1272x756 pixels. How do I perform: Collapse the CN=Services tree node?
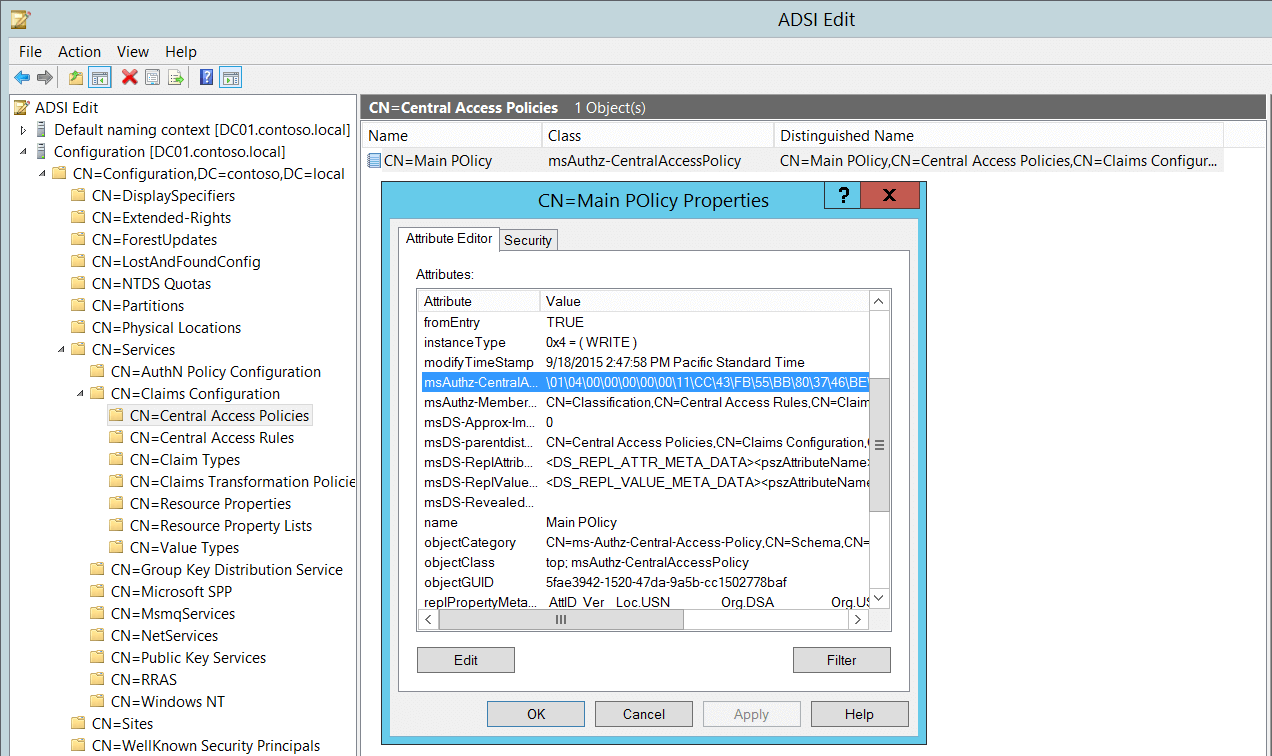pyautogui.click(x=62, y=350)
